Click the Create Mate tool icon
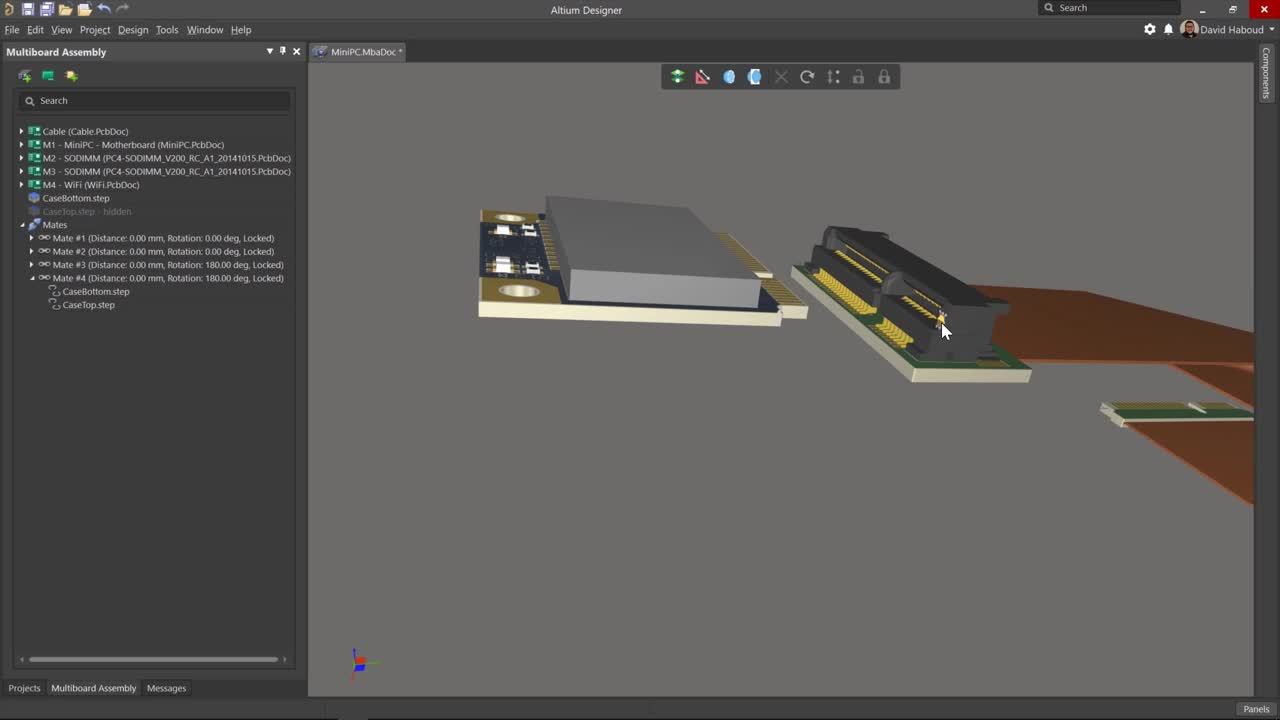1280x720 pixels. coord(677,77)
